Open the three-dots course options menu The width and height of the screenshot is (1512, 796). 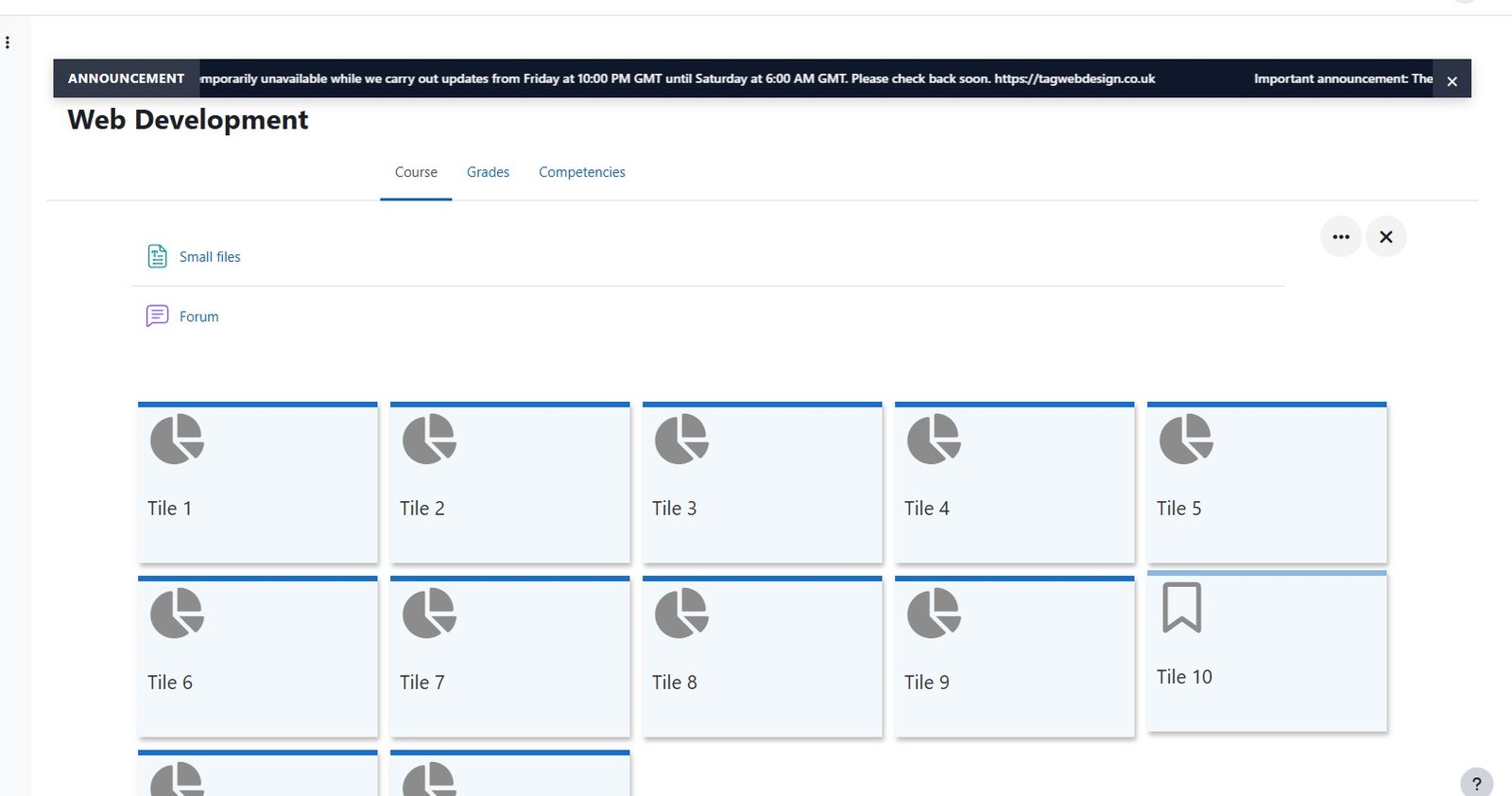tap(1341, 236)
